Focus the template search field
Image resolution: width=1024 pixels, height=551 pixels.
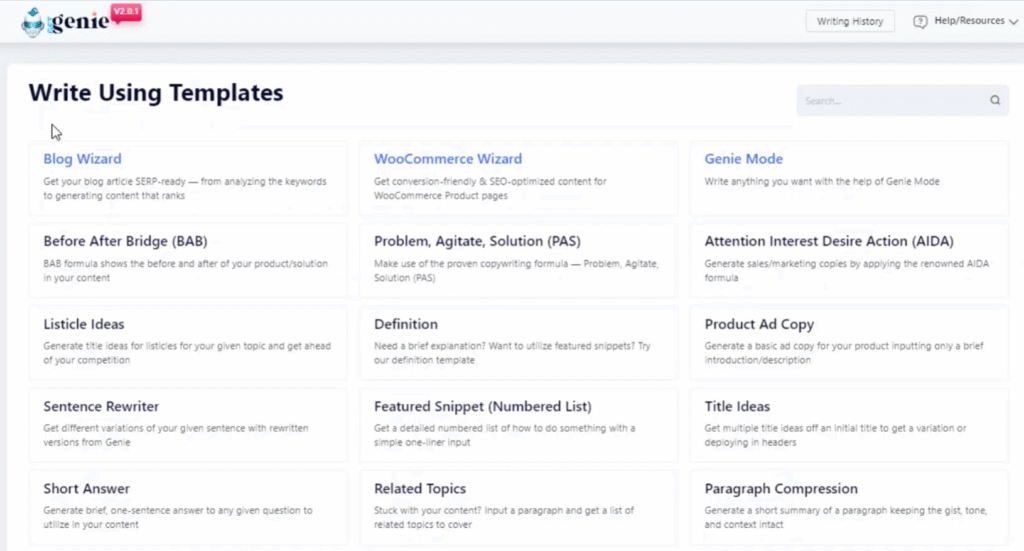(x=903, y=101)
